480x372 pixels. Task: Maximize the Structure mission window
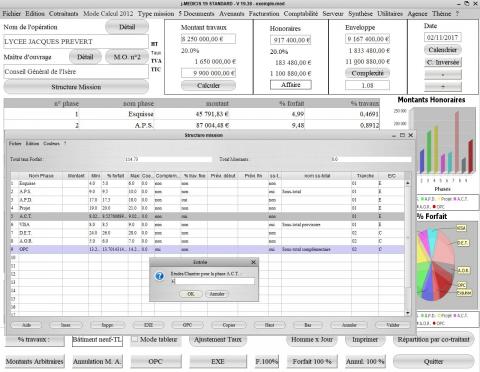[x=402, y=135]
